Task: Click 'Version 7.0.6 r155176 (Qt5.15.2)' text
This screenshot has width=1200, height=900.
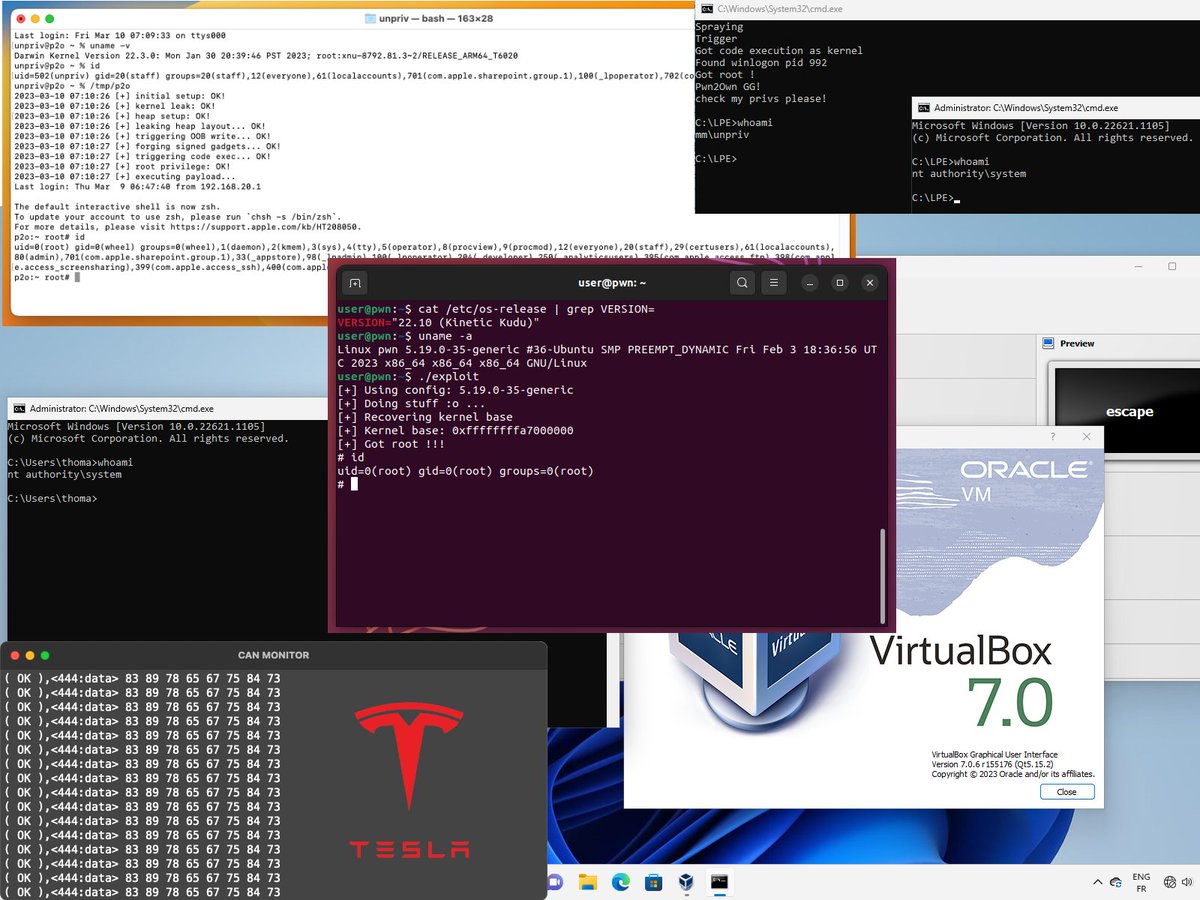Action: point(992,764)
